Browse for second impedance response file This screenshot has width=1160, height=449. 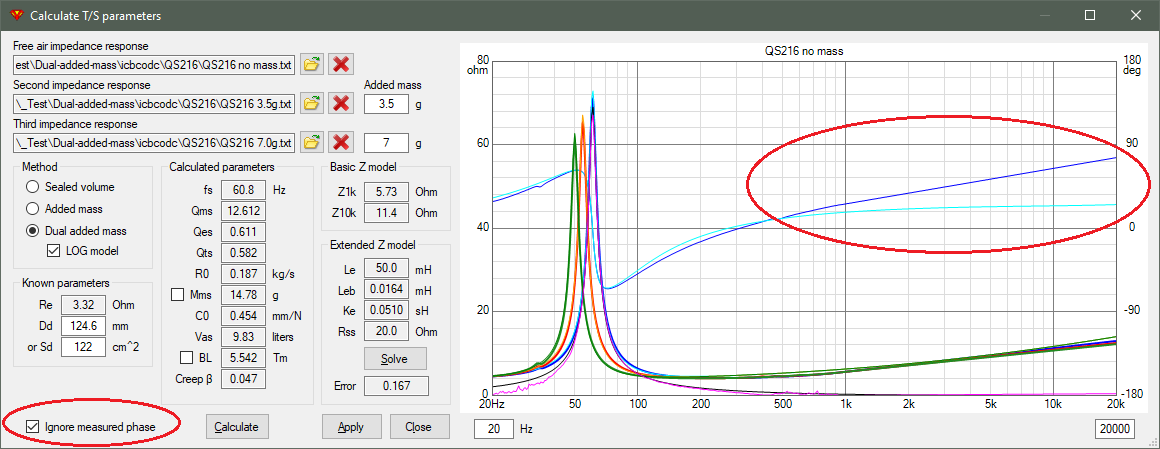pyautogui.click(x=311, y=103)
